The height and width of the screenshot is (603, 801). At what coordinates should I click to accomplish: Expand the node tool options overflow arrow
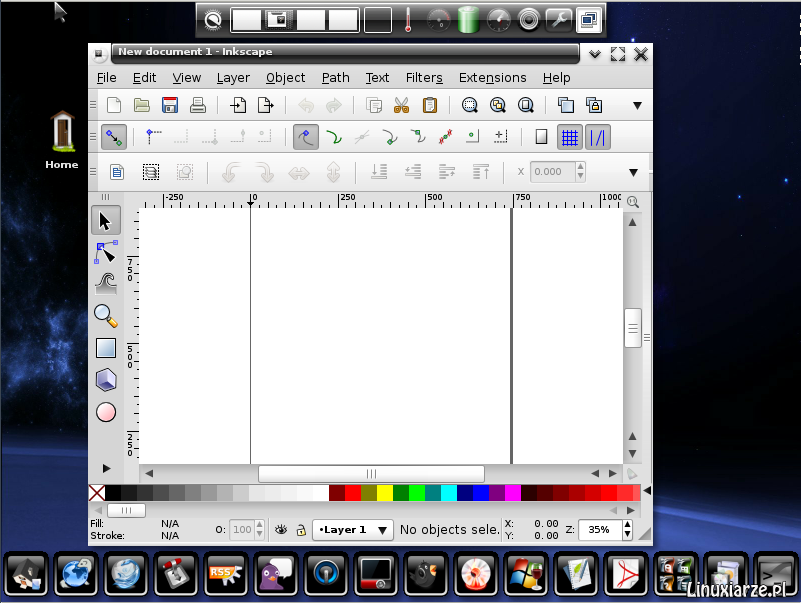tap(633, 172)
